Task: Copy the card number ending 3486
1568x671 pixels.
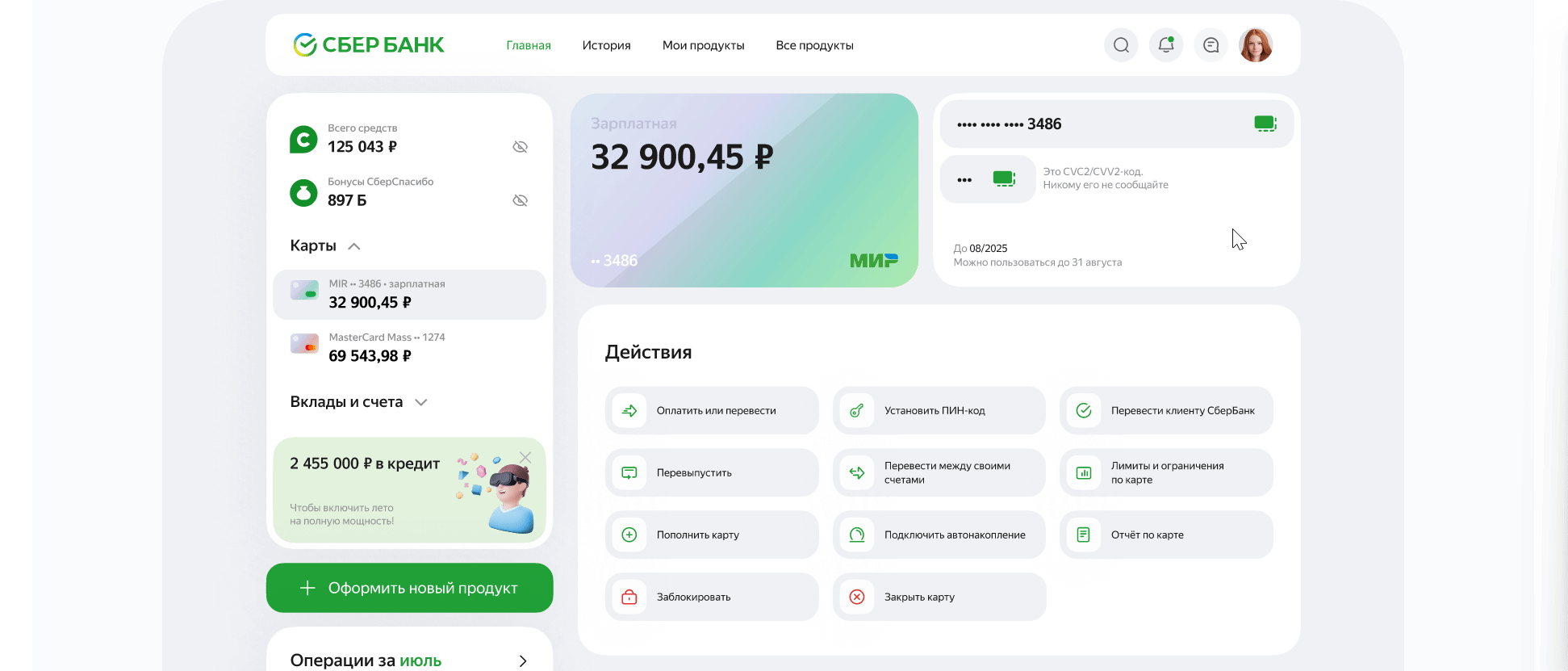Action: [1265, 124]
